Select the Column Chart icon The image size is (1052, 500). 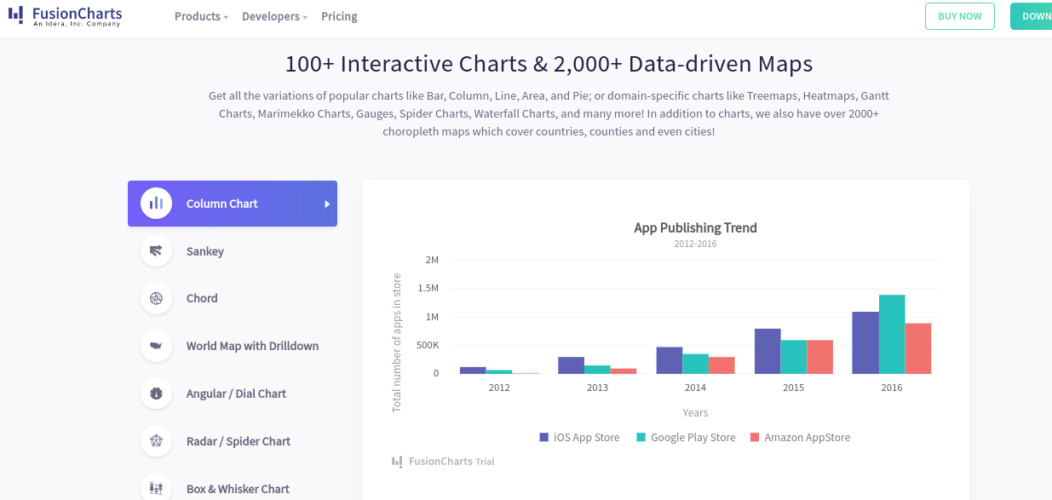click(156, 203)
